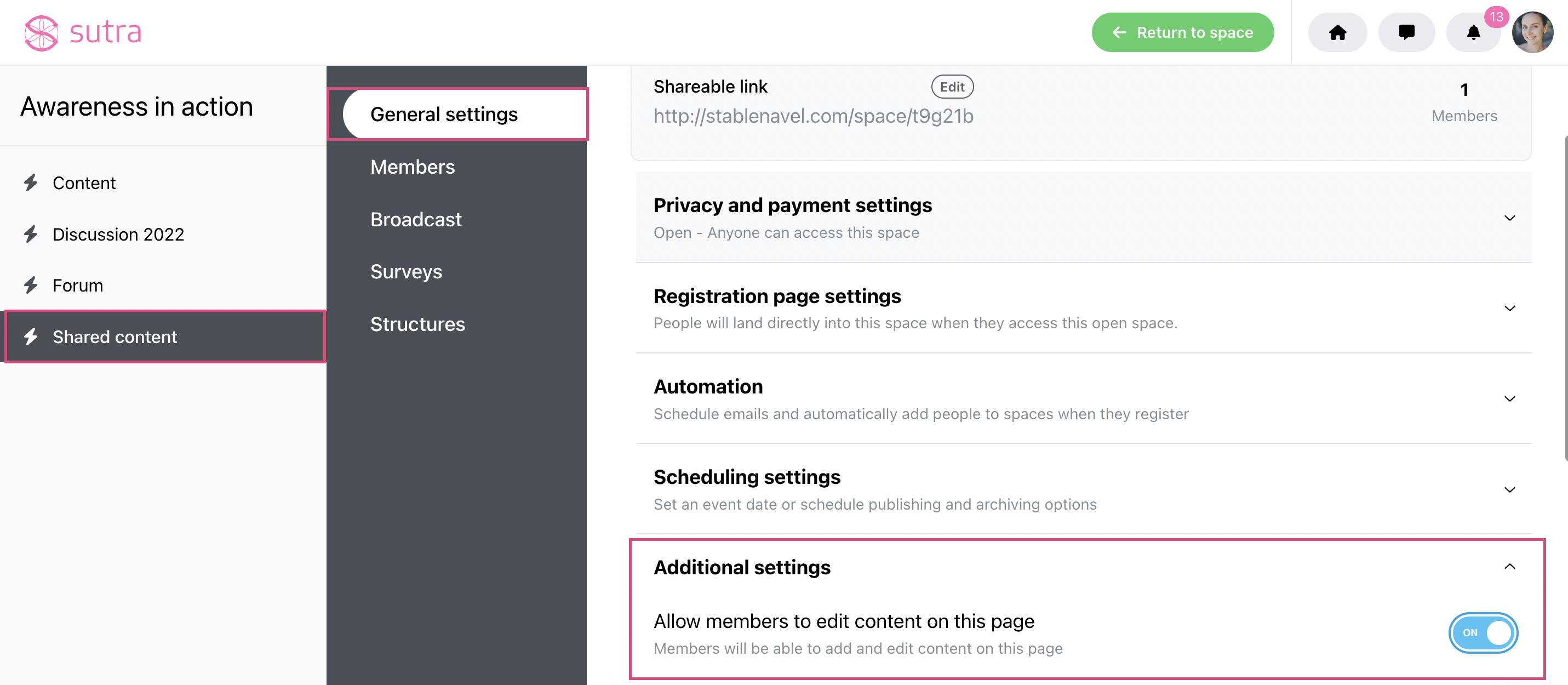This screenshot has height=685, width=1568.
Task: Click 'People will land directly into this space' text
Action: click(915, 323)
